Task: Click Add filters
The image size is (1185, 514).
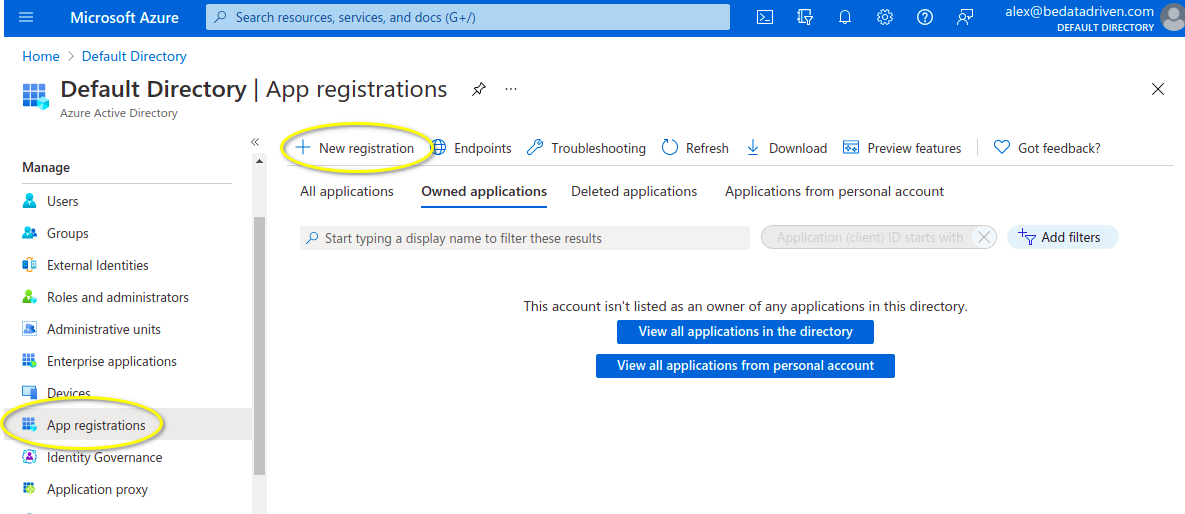Action: [x=1063, y=237]
